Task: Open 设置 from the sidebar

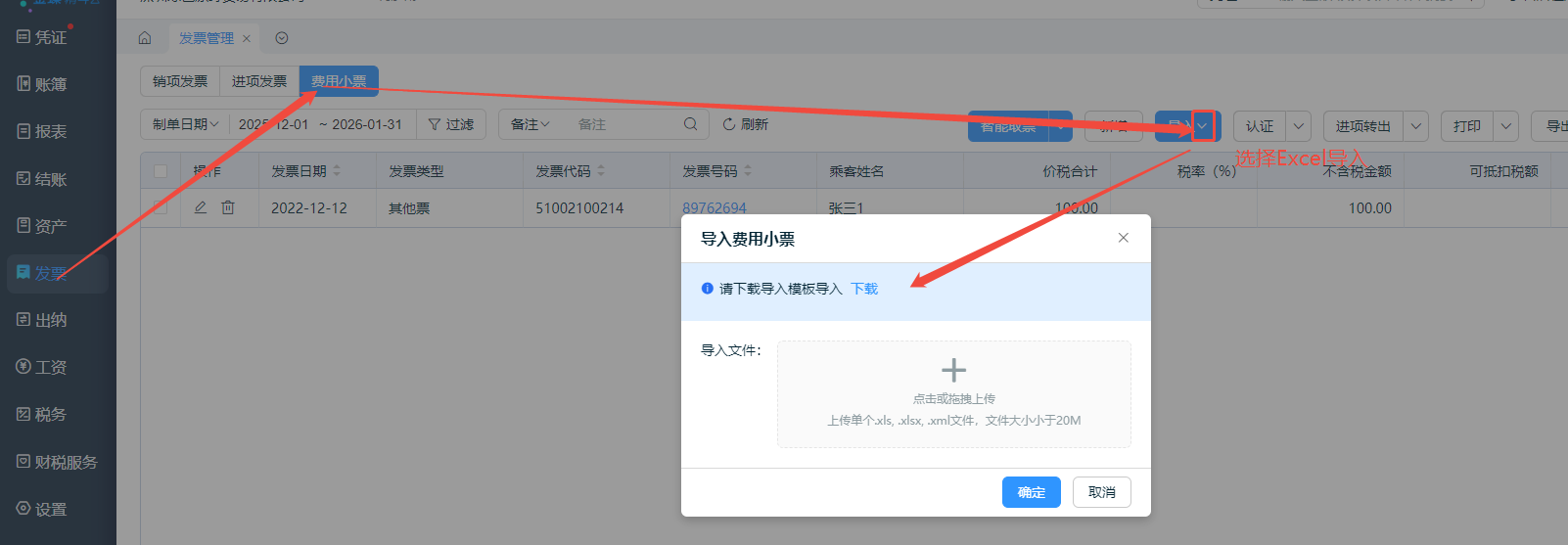Action: tap(43, 509)
